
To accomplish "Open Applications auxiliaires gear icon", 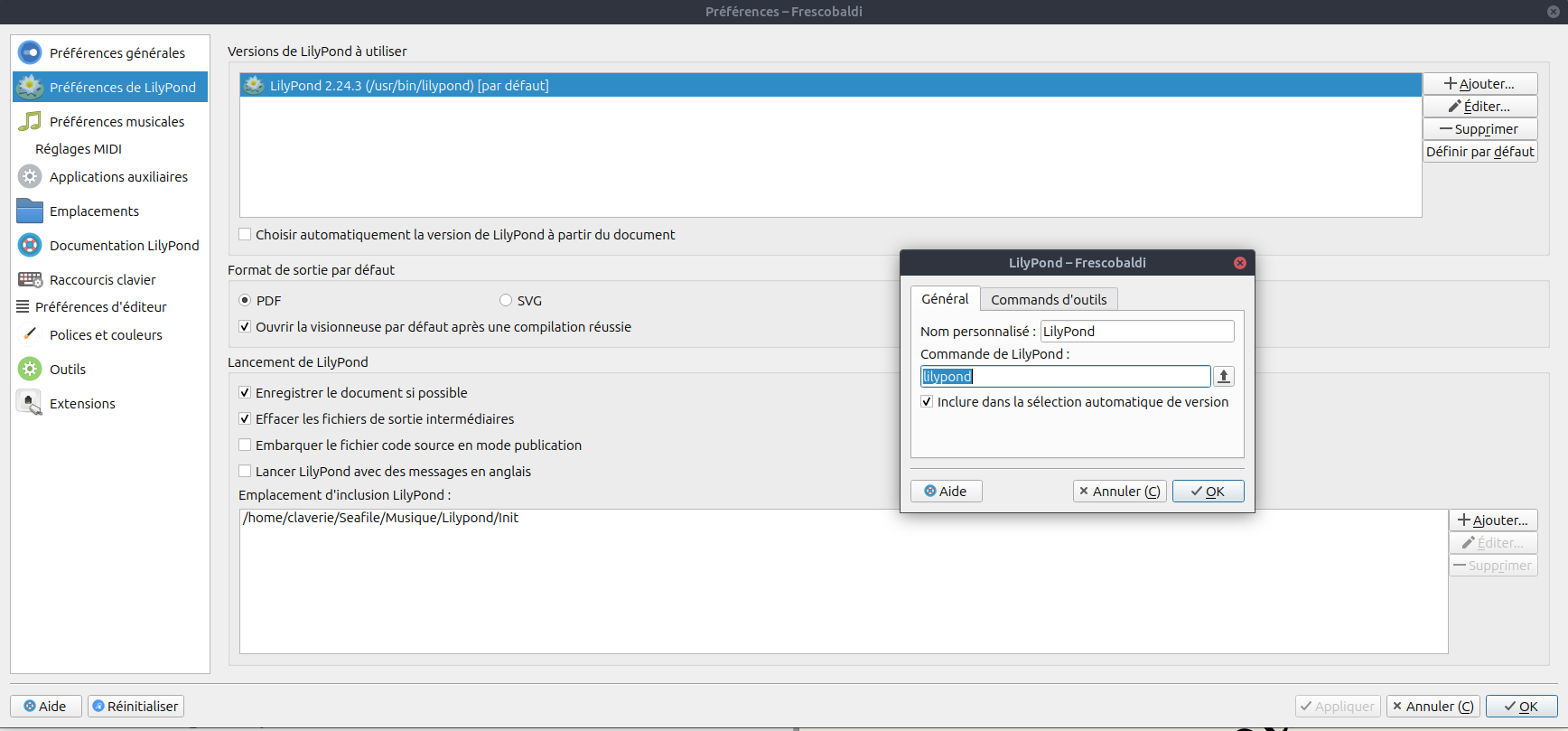I will click(30, 176).
